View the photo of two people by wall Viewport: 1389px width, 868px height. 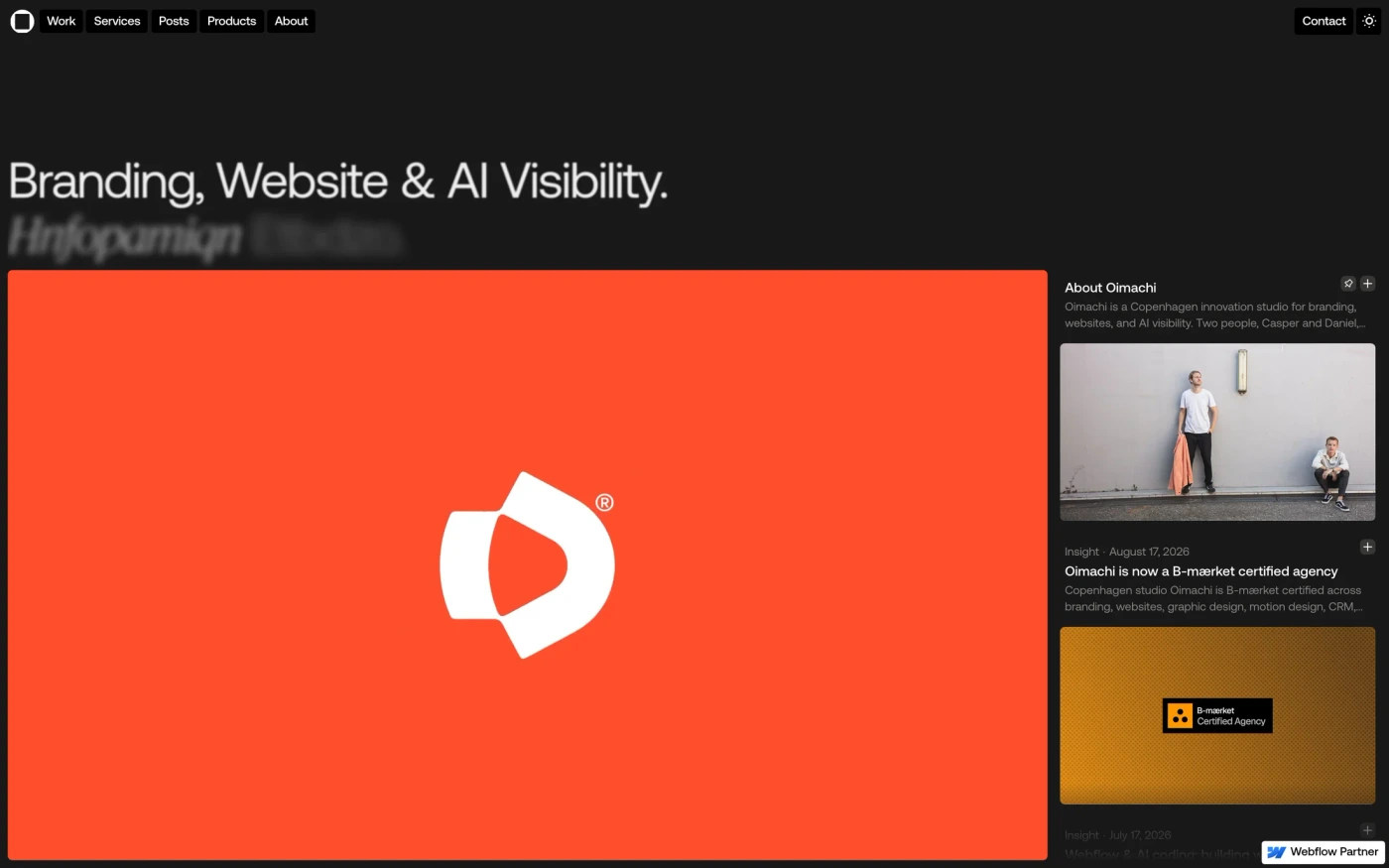pyautogui.click(x=1217, y=432)
